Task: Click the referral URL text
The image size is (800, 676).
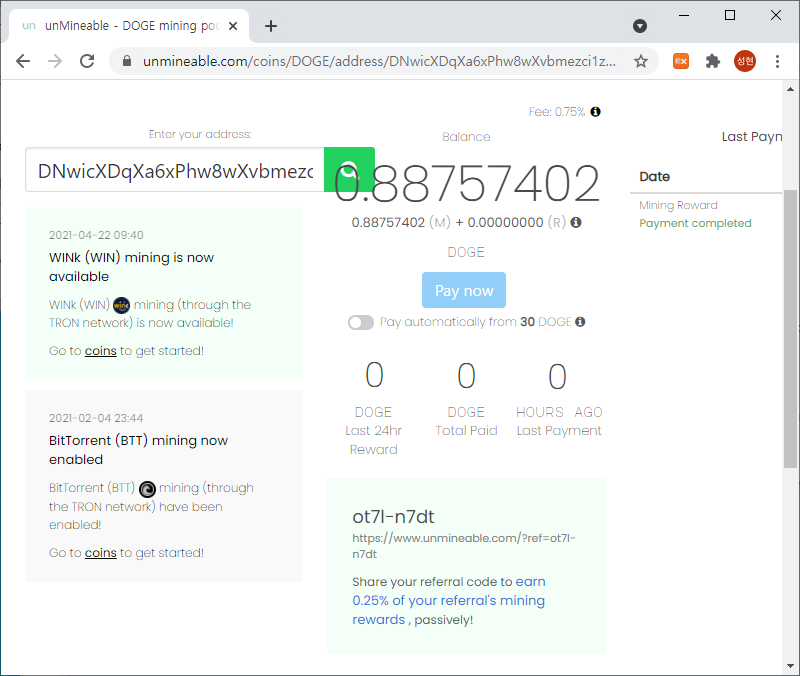Action: (x=463, y=545)
